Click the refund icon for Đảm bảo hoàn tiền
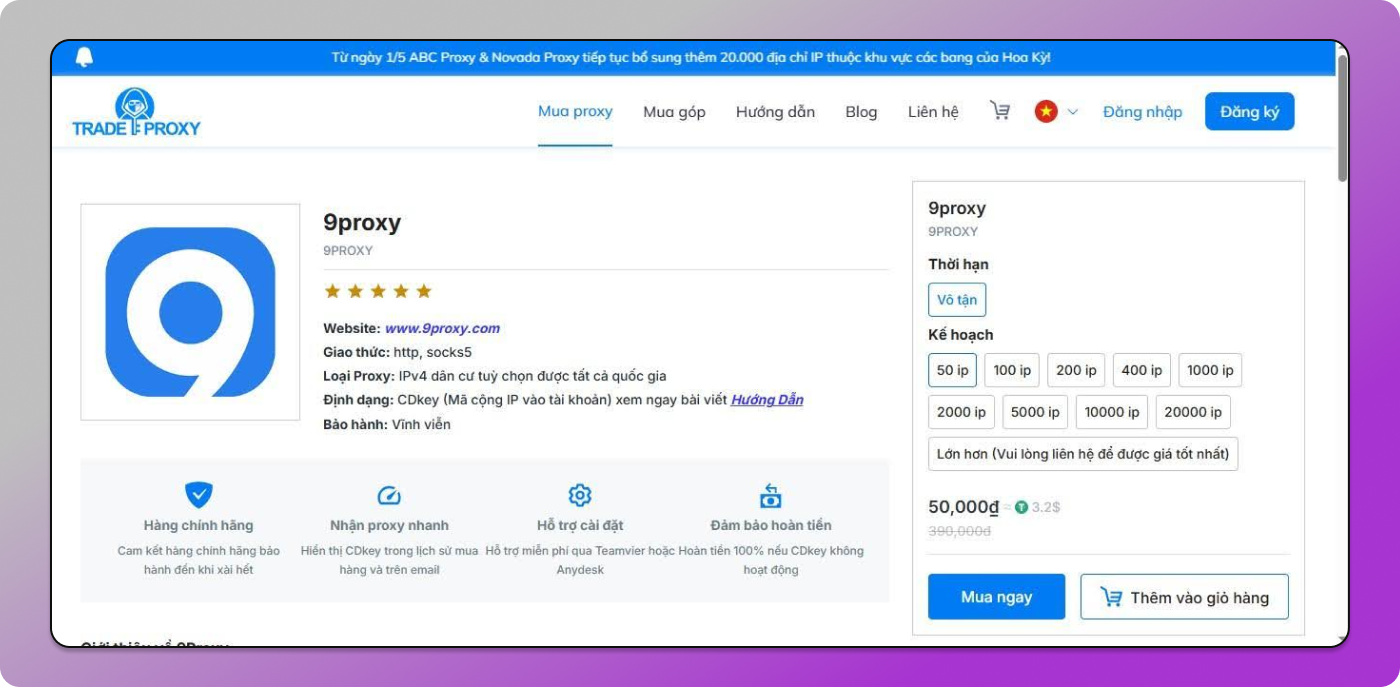 (770, 495)
